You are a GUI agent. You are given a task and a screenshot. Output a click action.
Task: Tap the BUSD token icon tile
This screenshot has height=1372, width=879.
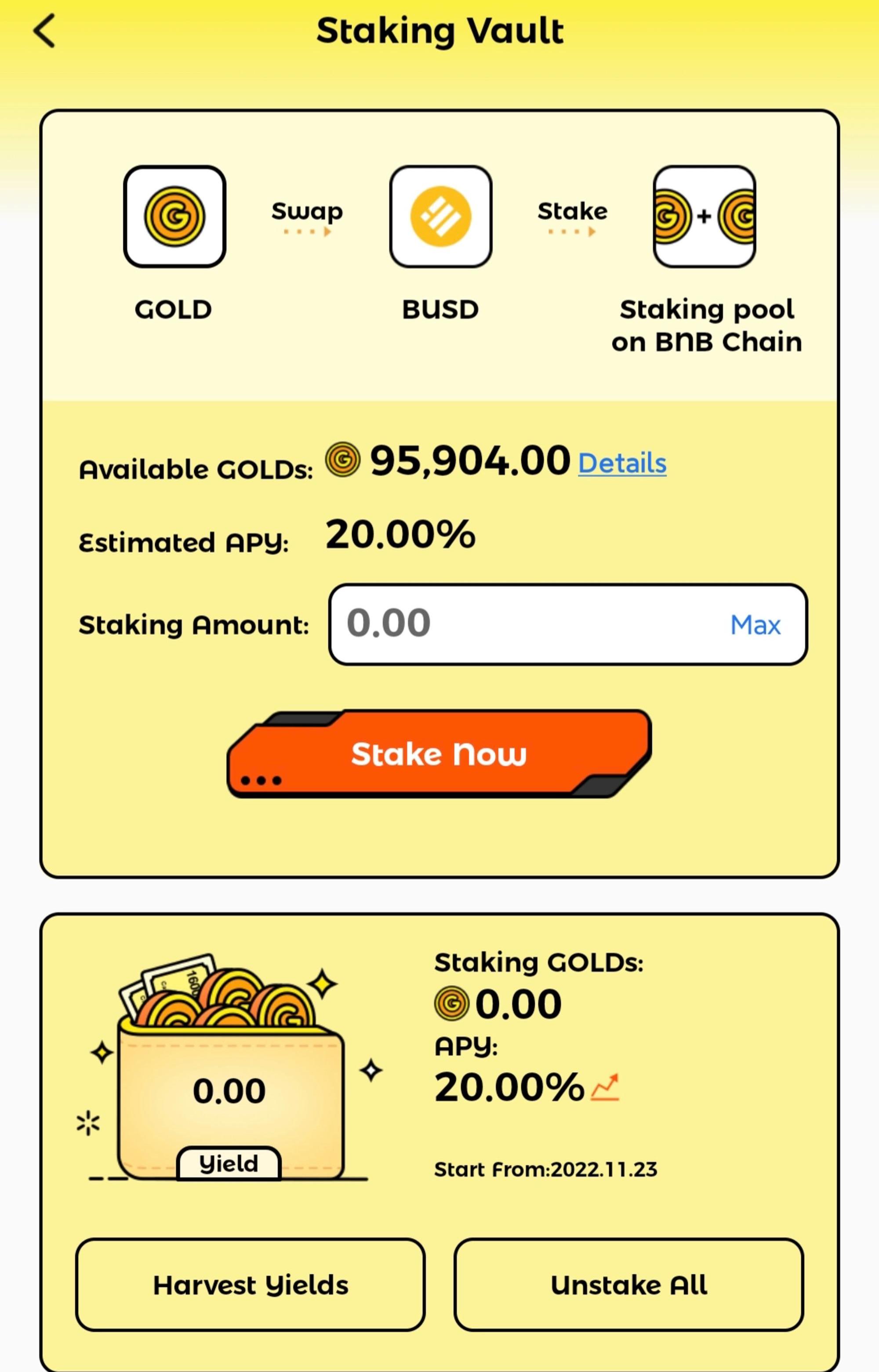[x=441, y=217]
